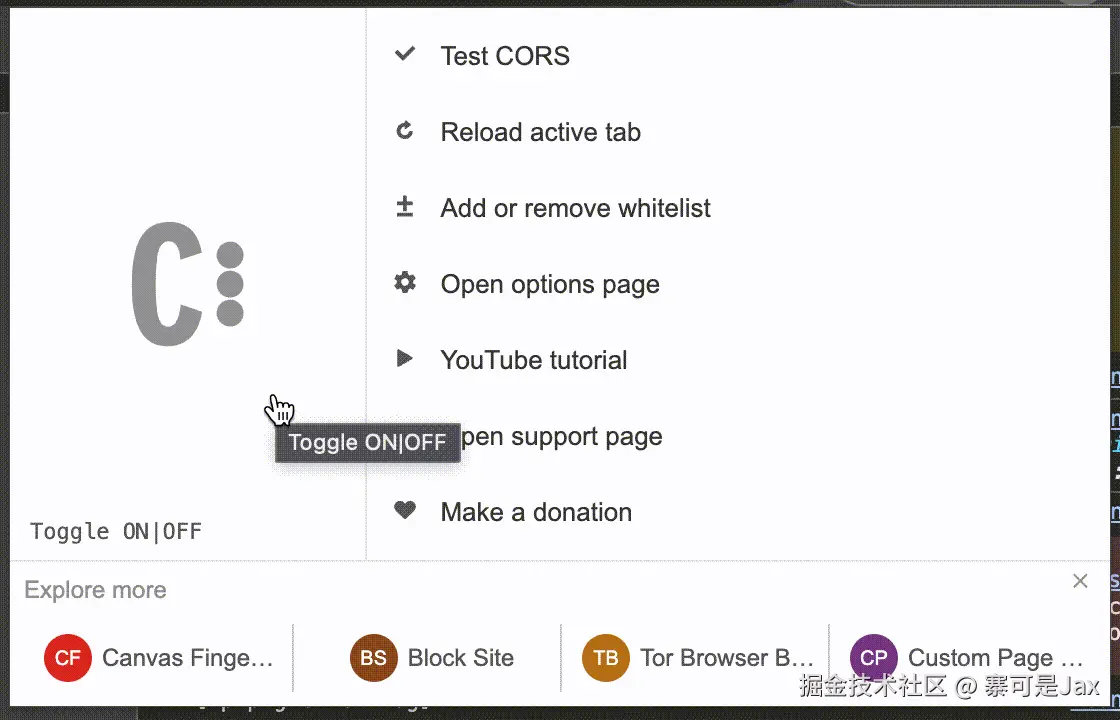The image size is (1120, 720).
Task: Open options page entry
Action: coord(550,284)
